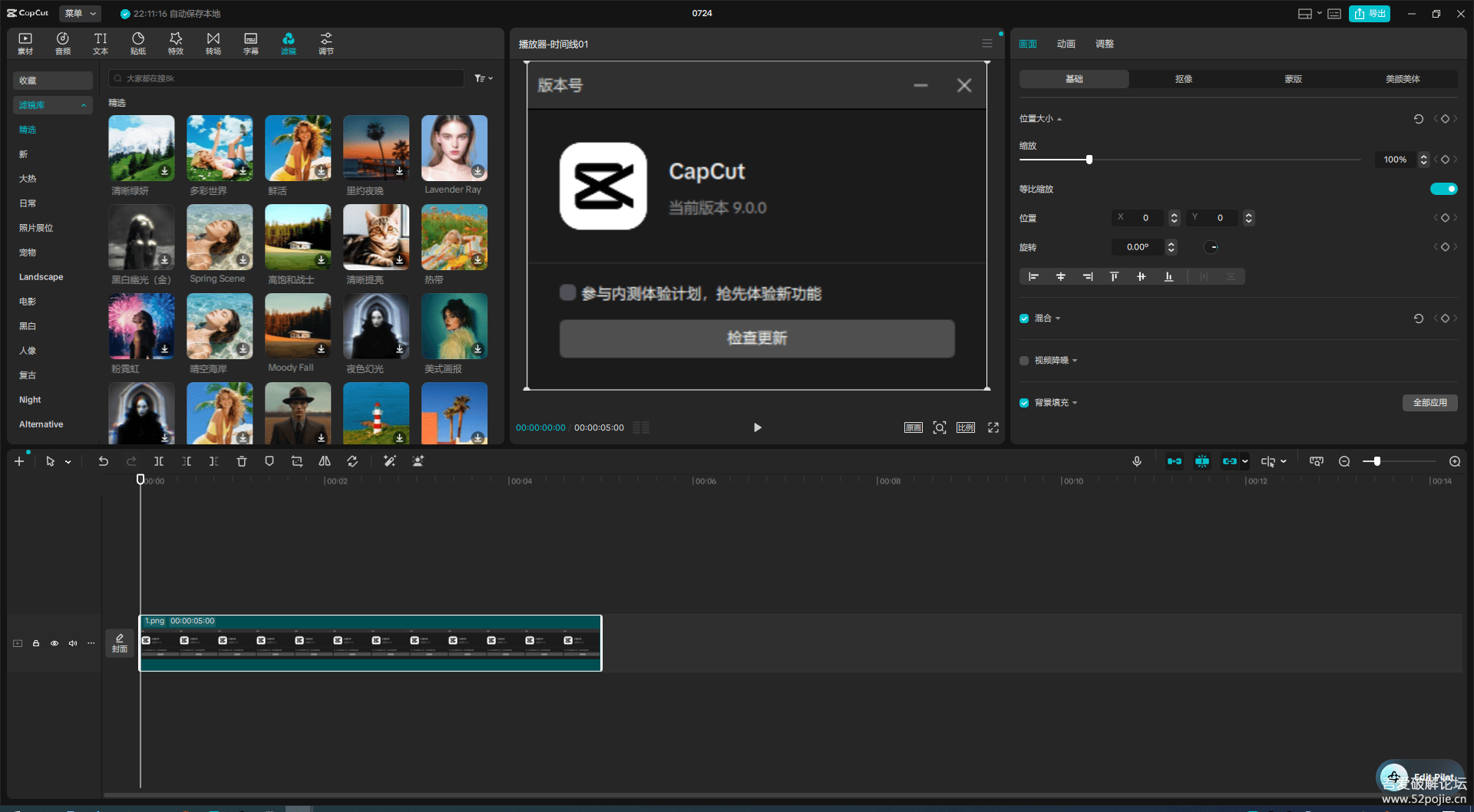Switch to the 动画 animation tab
1474x812 pixels.
(1066, 44)
